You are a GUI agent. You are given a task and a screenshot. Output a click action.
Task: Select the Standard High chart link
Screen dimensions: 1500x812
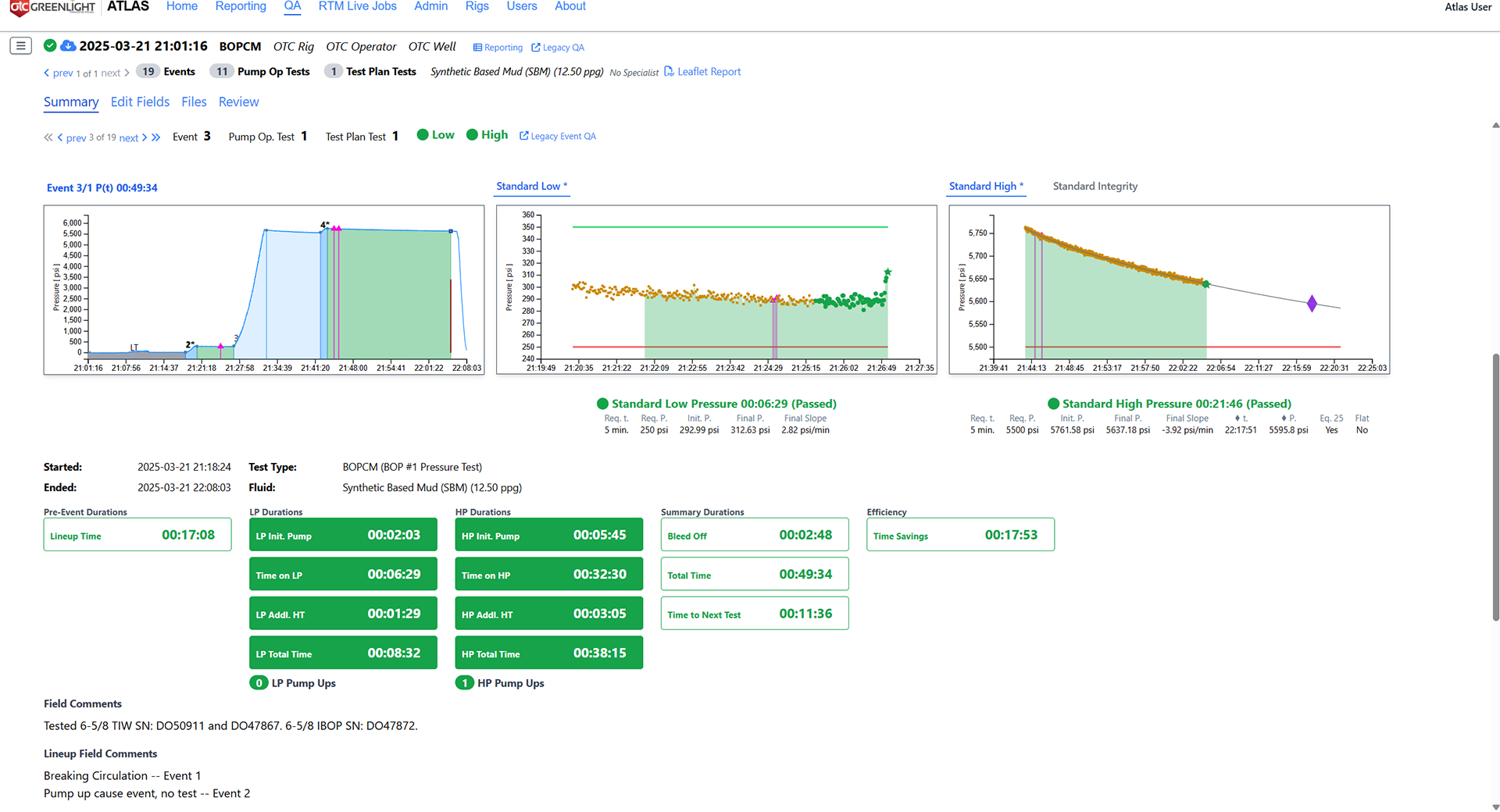point(985,187)
